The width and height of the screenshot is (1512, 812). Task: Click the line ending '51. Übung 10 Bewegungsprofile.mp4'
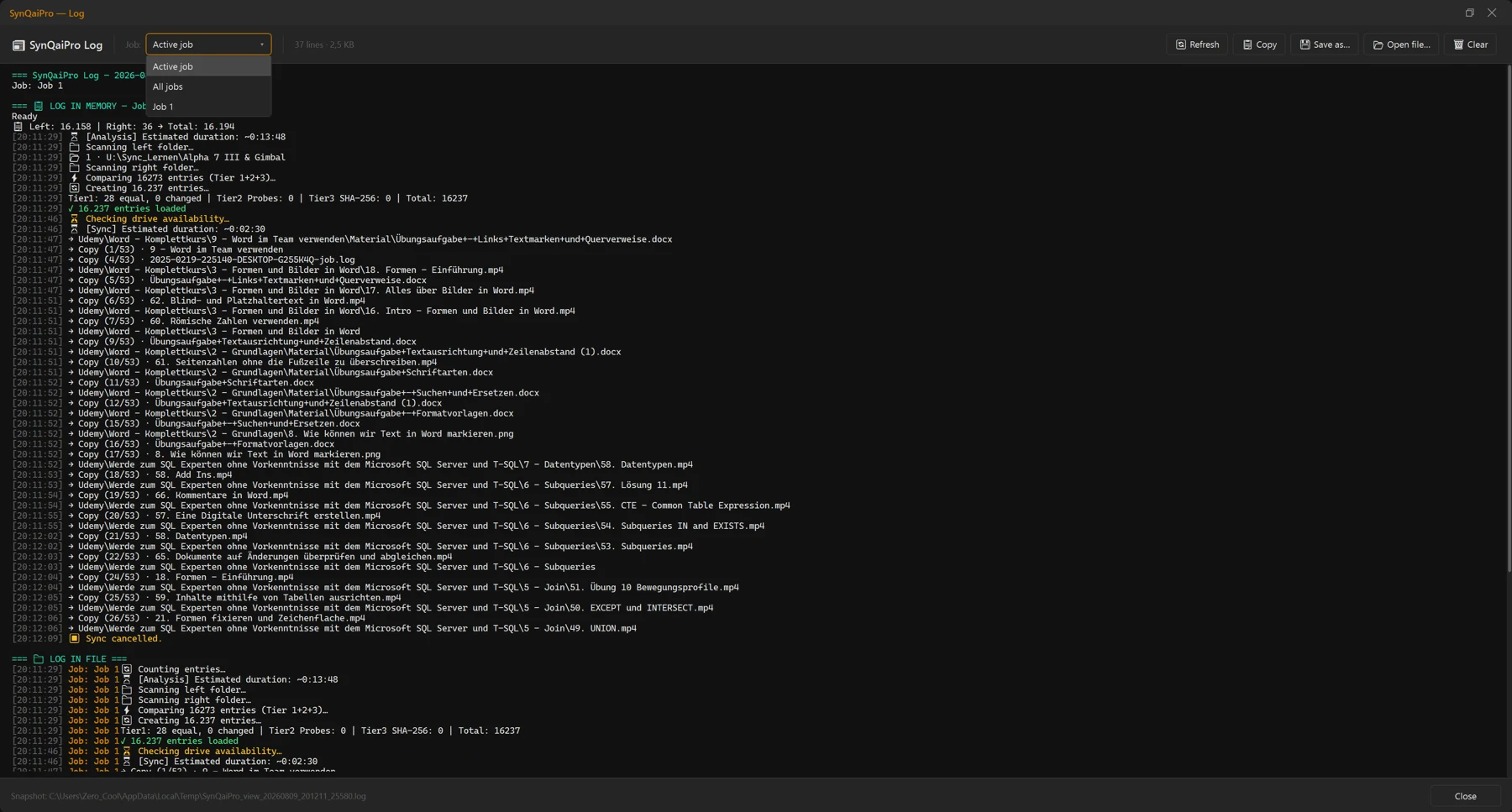pos(375,588)
